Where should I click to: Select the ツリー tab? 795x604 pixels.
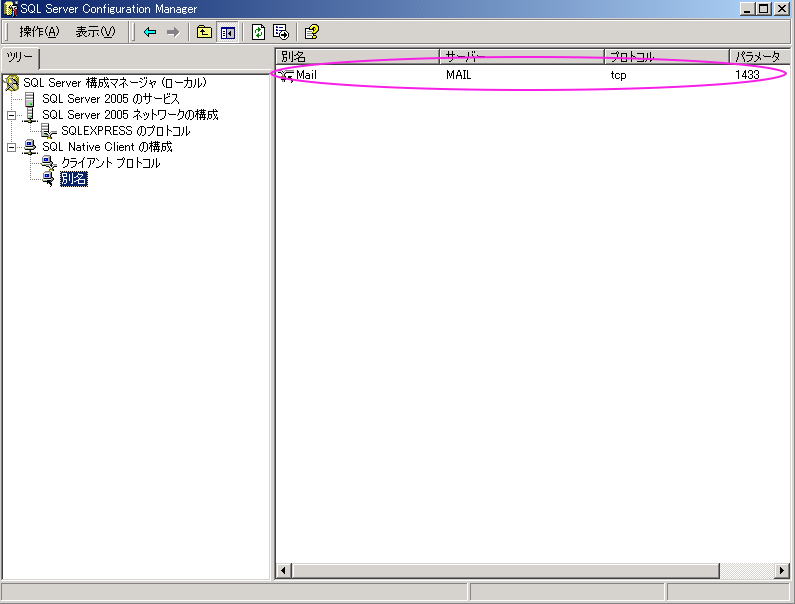coord(20,57)
